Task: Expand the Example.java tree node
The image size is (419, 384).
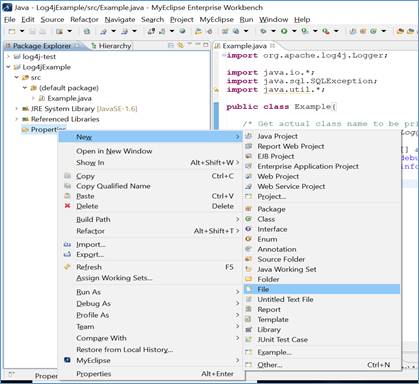Action: [33, 98]
